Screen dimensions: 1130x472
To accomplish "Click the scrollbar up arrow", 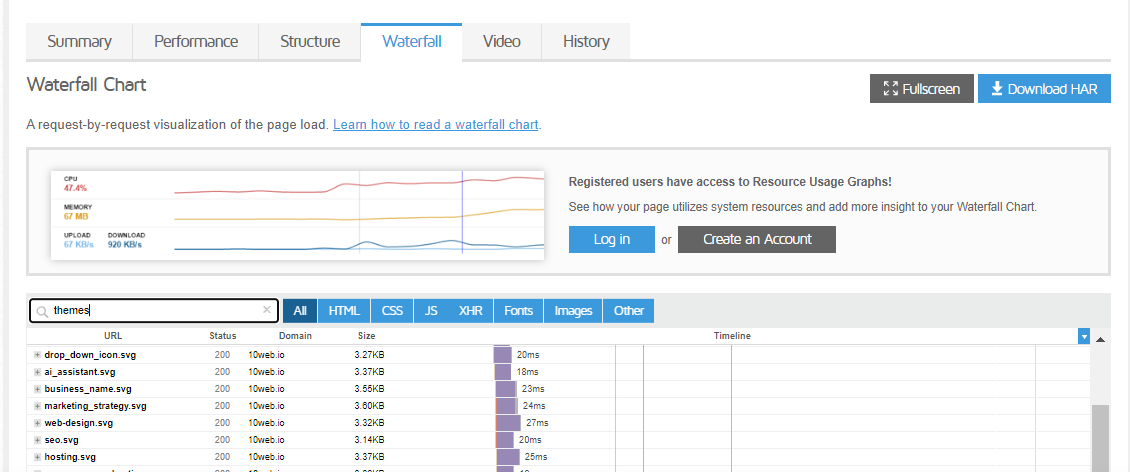I will 1100,339.
